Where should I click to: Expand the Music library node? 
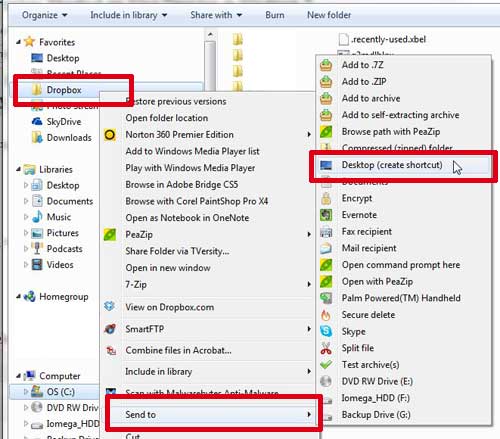point(26,217)
